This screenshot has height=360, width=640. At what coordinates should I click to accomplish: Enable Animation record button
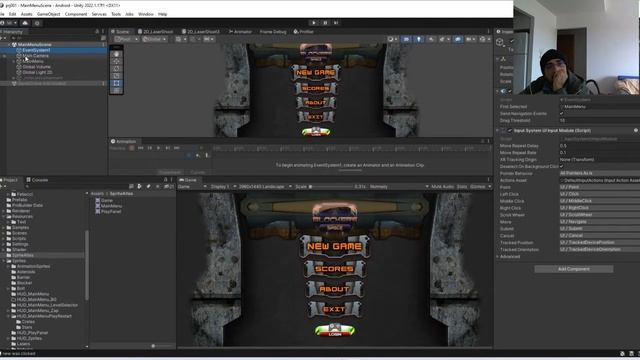(131, 148)
